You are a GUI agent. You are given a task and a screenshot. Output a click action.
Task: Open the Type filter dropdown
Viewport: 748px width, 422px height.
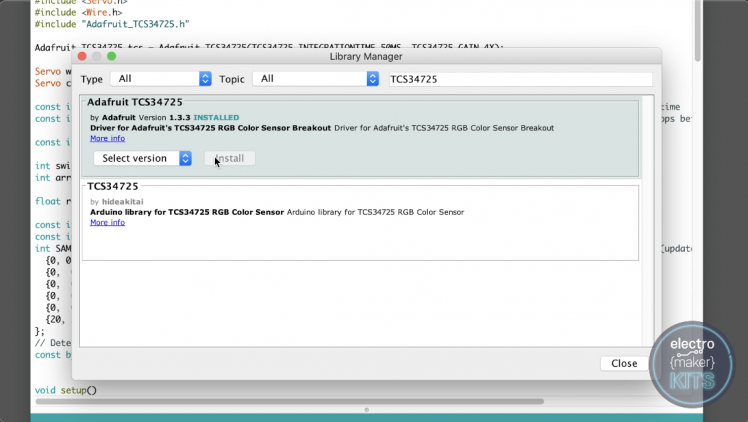point(161,79)
